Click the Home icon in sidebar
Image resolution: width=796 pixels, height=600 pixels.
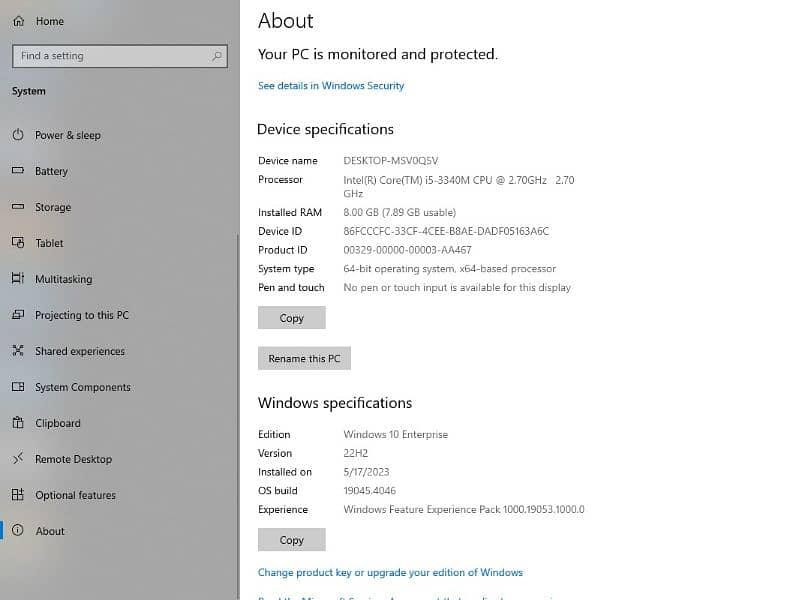(x=18, y=21)
